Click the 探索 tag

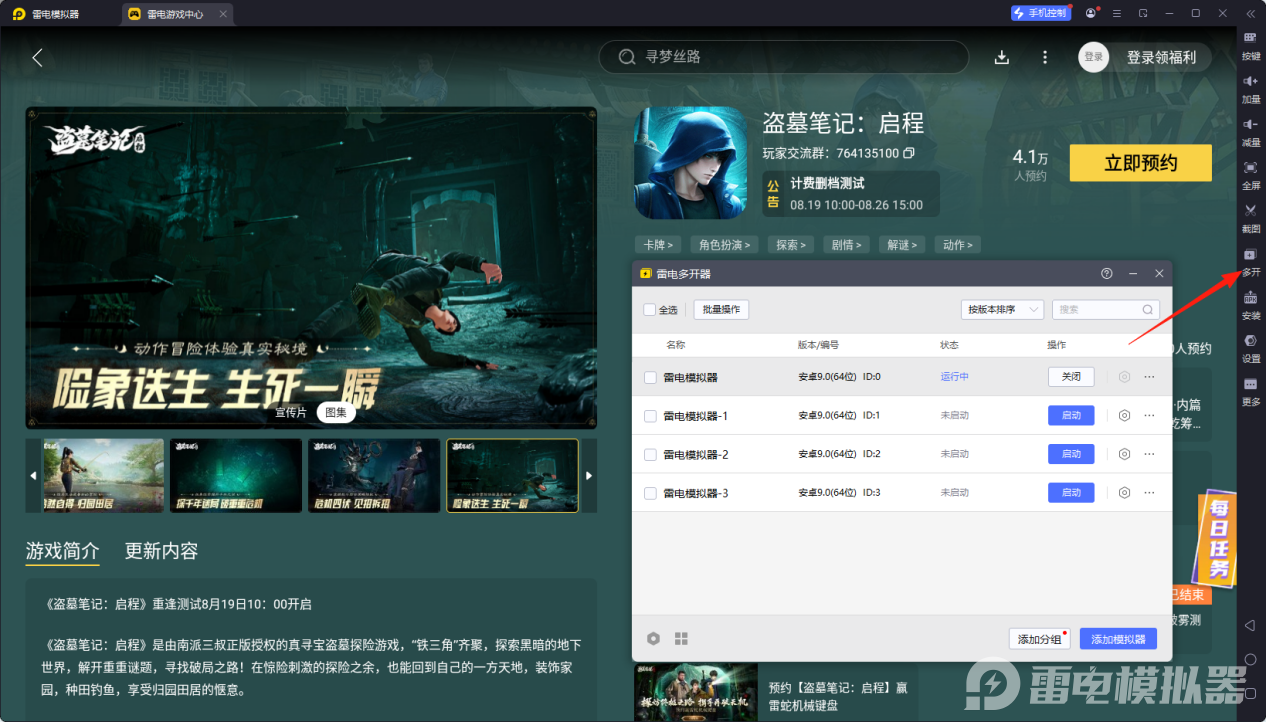(792, 244)
